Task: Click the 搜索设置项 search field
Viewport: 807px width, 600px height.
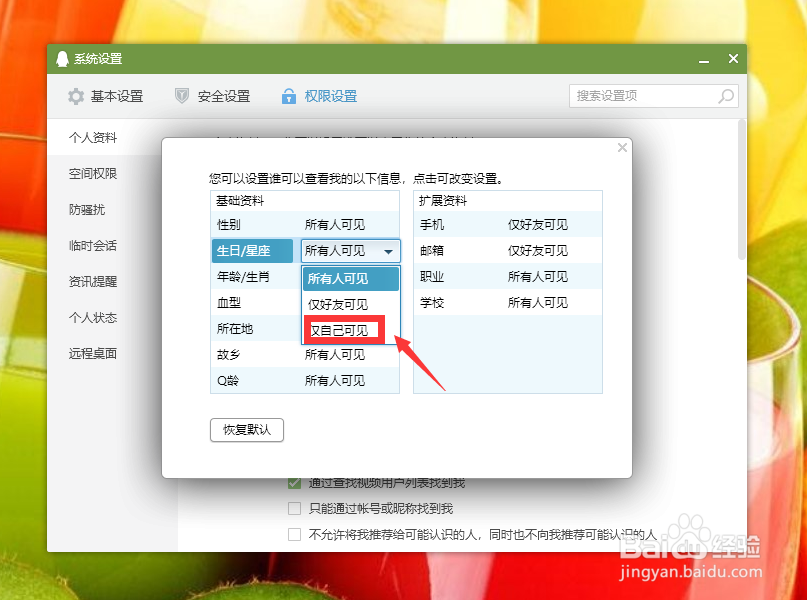Action: click(640, 96)
